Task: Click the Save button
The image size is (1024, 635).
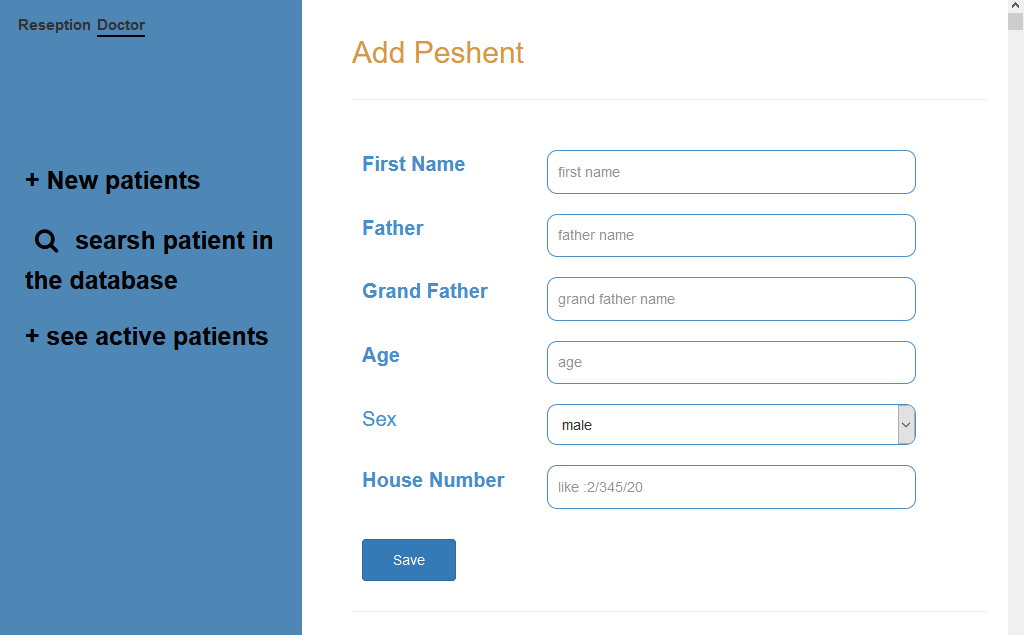Action: pyautogui.click(x=408, y=559)
